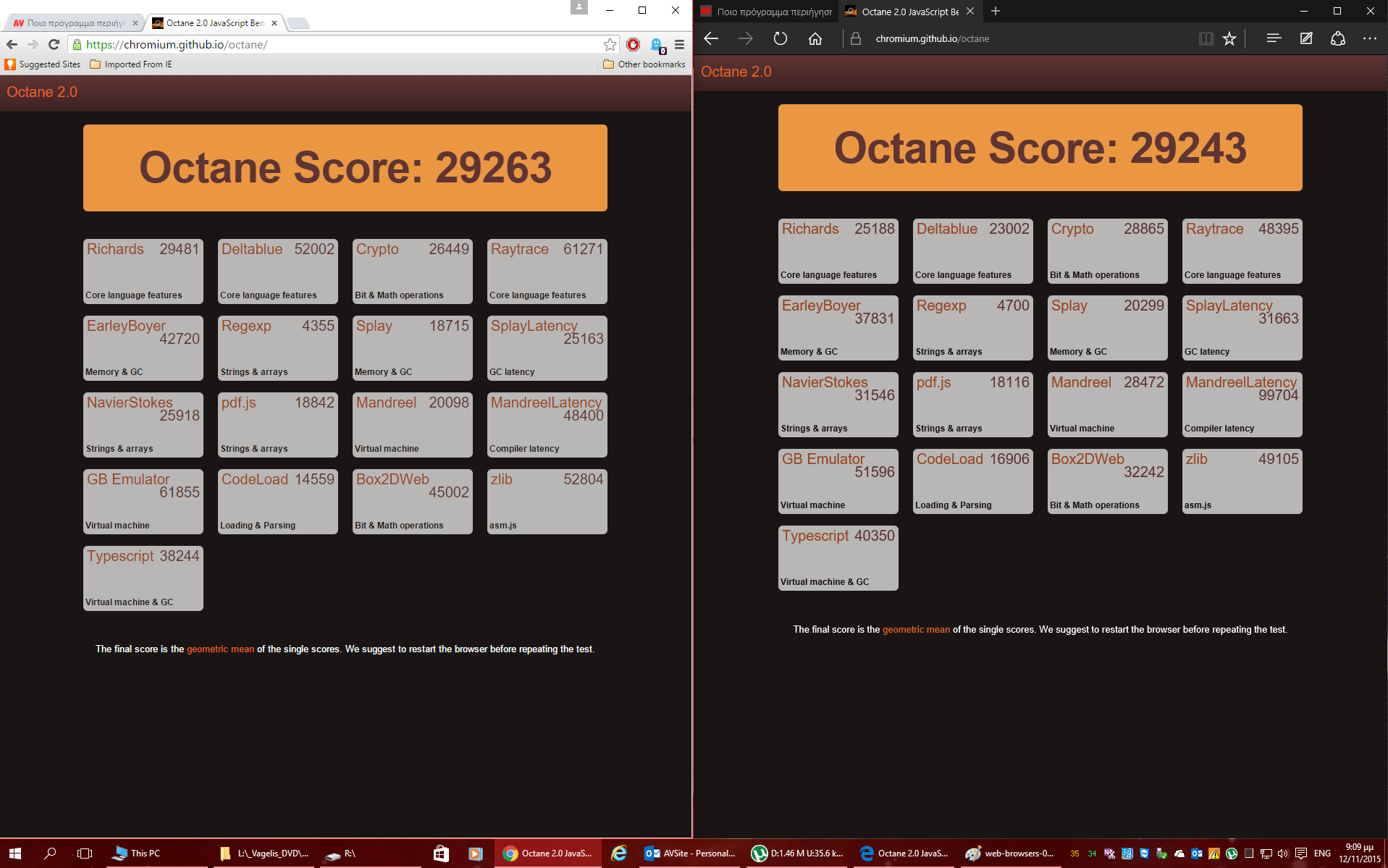Open Edge Share icon

[x=1338, y=38]
